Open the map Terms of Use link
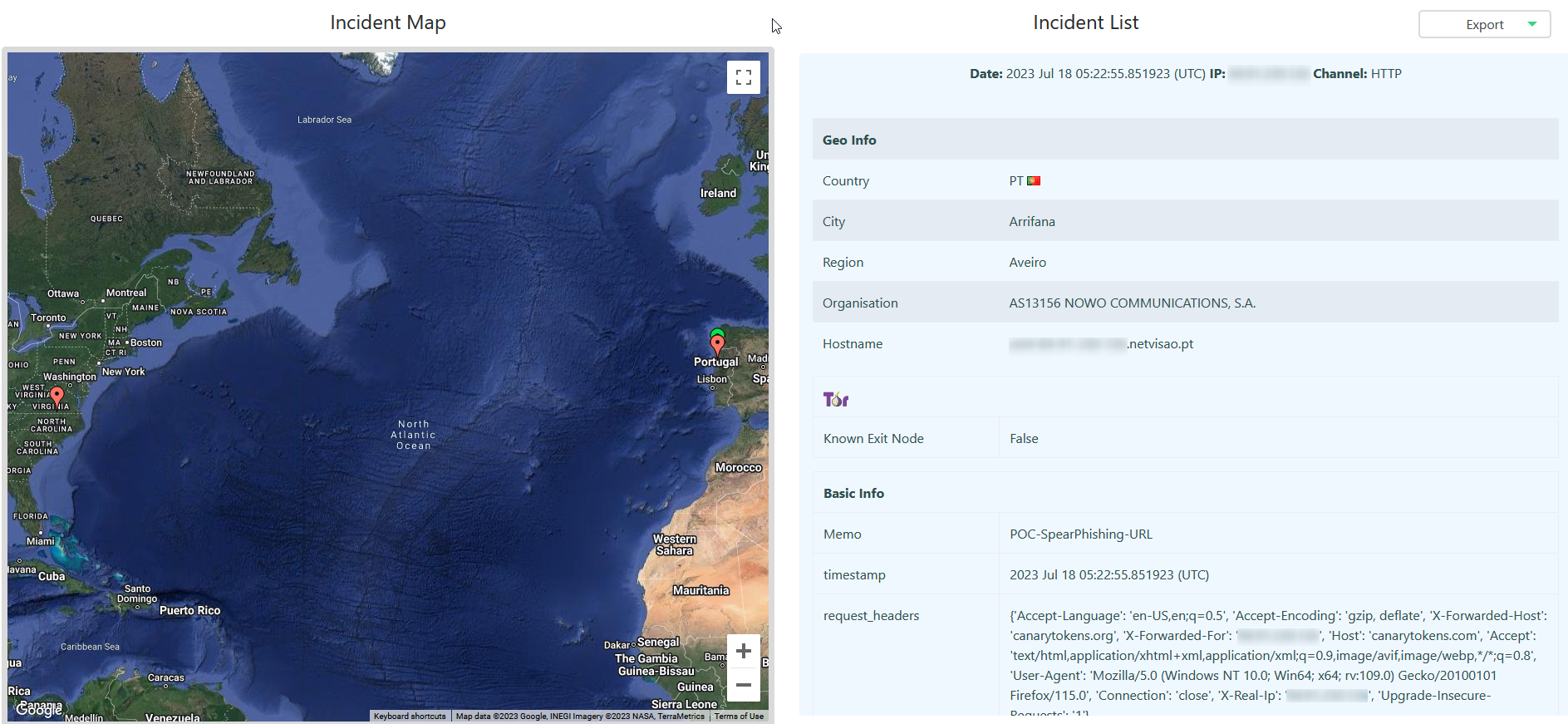 pos(739,717)
